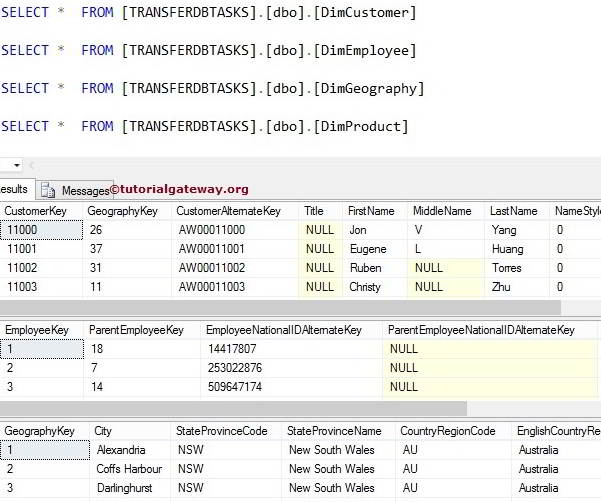
Task: Click customer key cell 11002
Action: click(x=41, y=268)
